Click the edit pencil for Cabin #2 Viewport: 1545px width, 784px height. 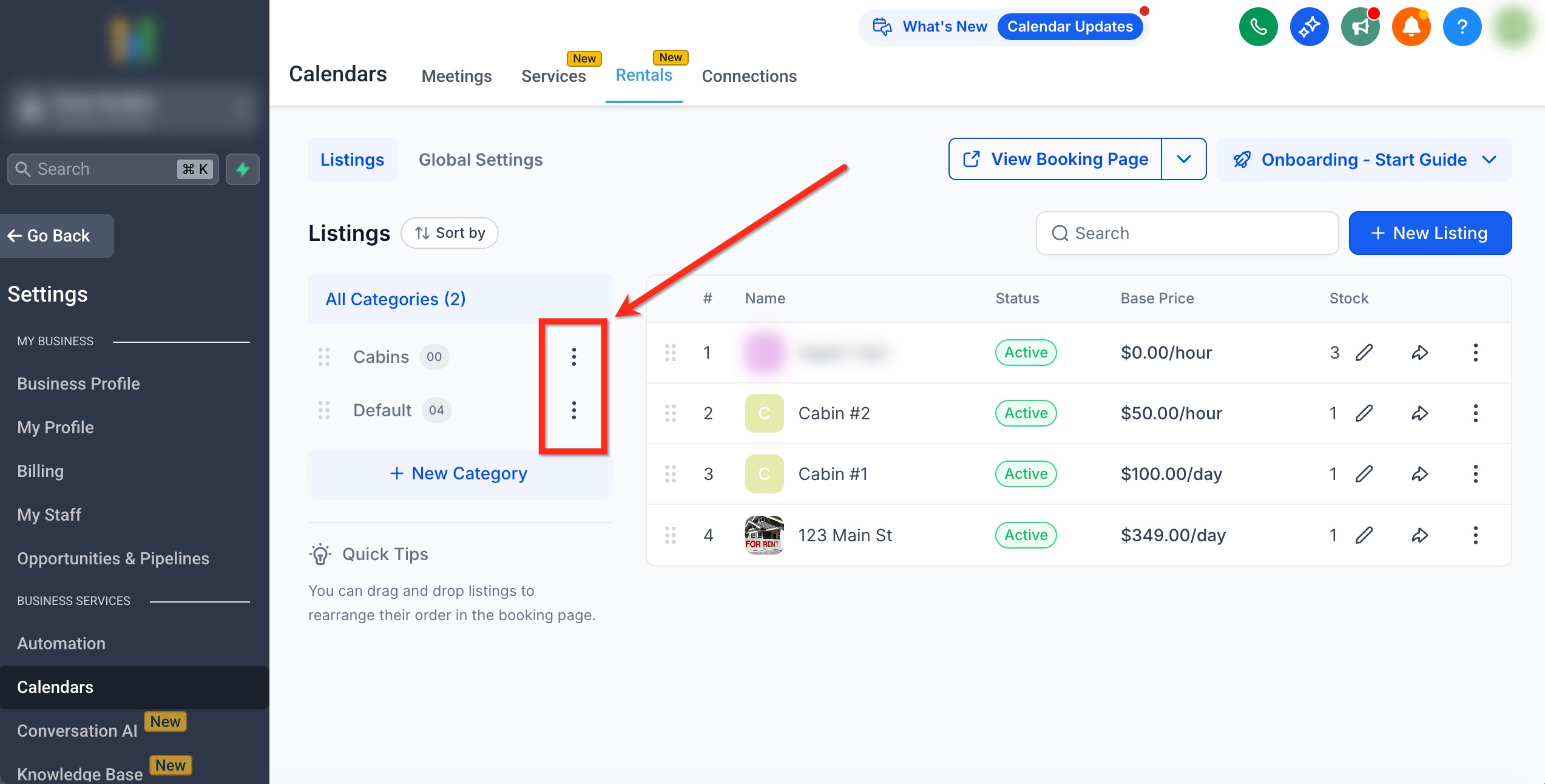pos(1364,413)
